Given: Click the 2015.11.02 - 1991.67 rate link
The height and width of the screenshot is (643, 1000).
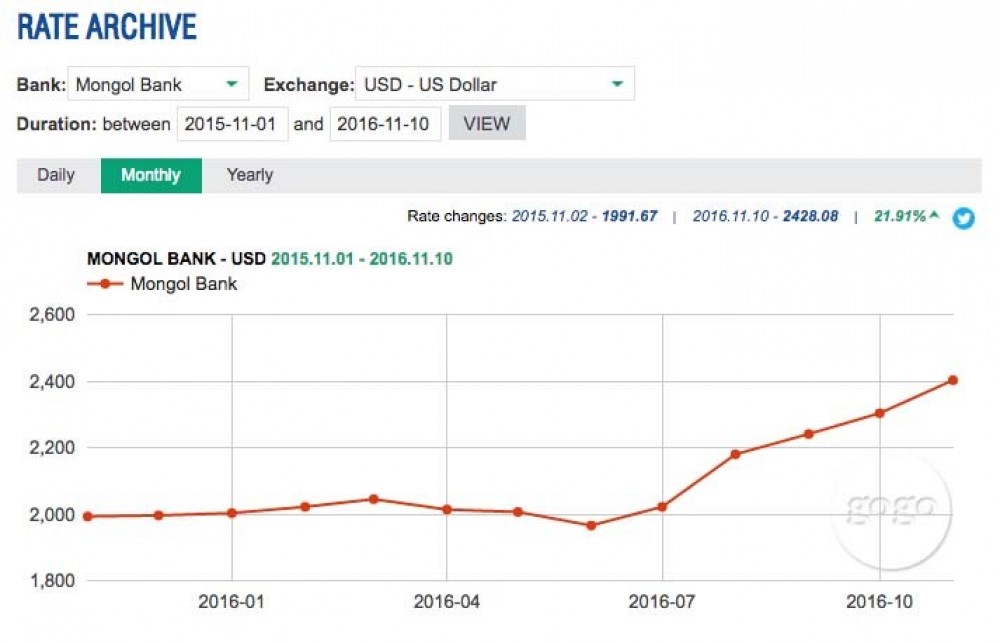Looking at the screenshot, I should point(584,216).
